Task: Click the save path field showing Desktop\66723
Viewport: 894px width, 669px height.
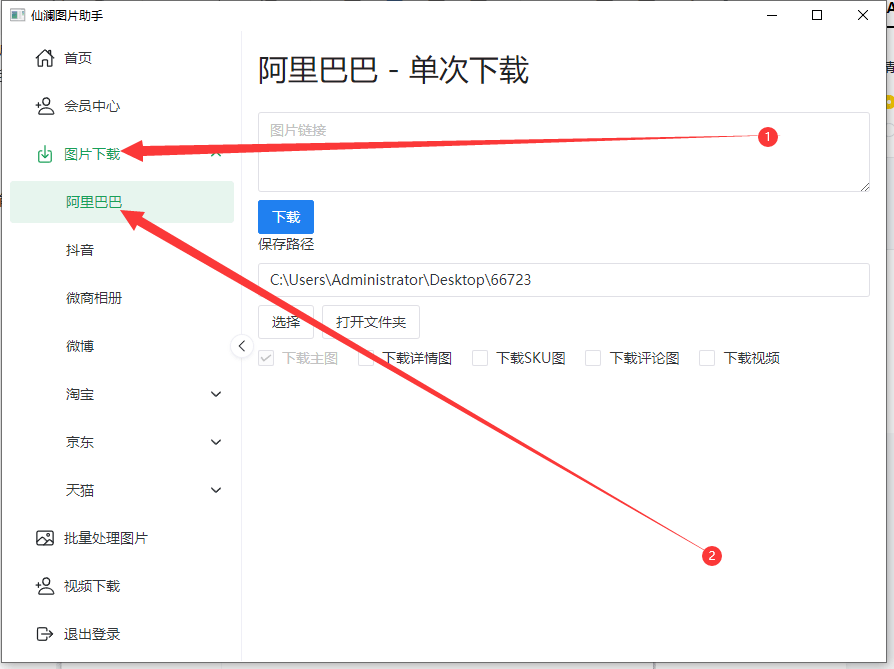Action: click(x=564, y=280)
